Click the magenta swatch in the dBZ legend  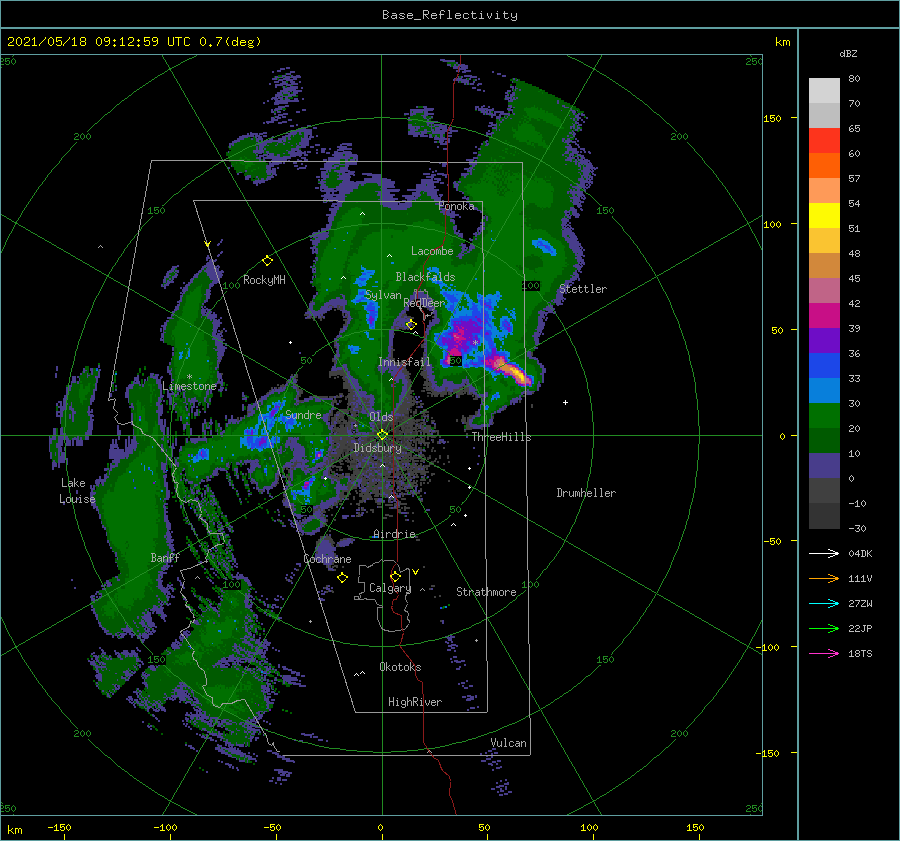click(824, 316)
